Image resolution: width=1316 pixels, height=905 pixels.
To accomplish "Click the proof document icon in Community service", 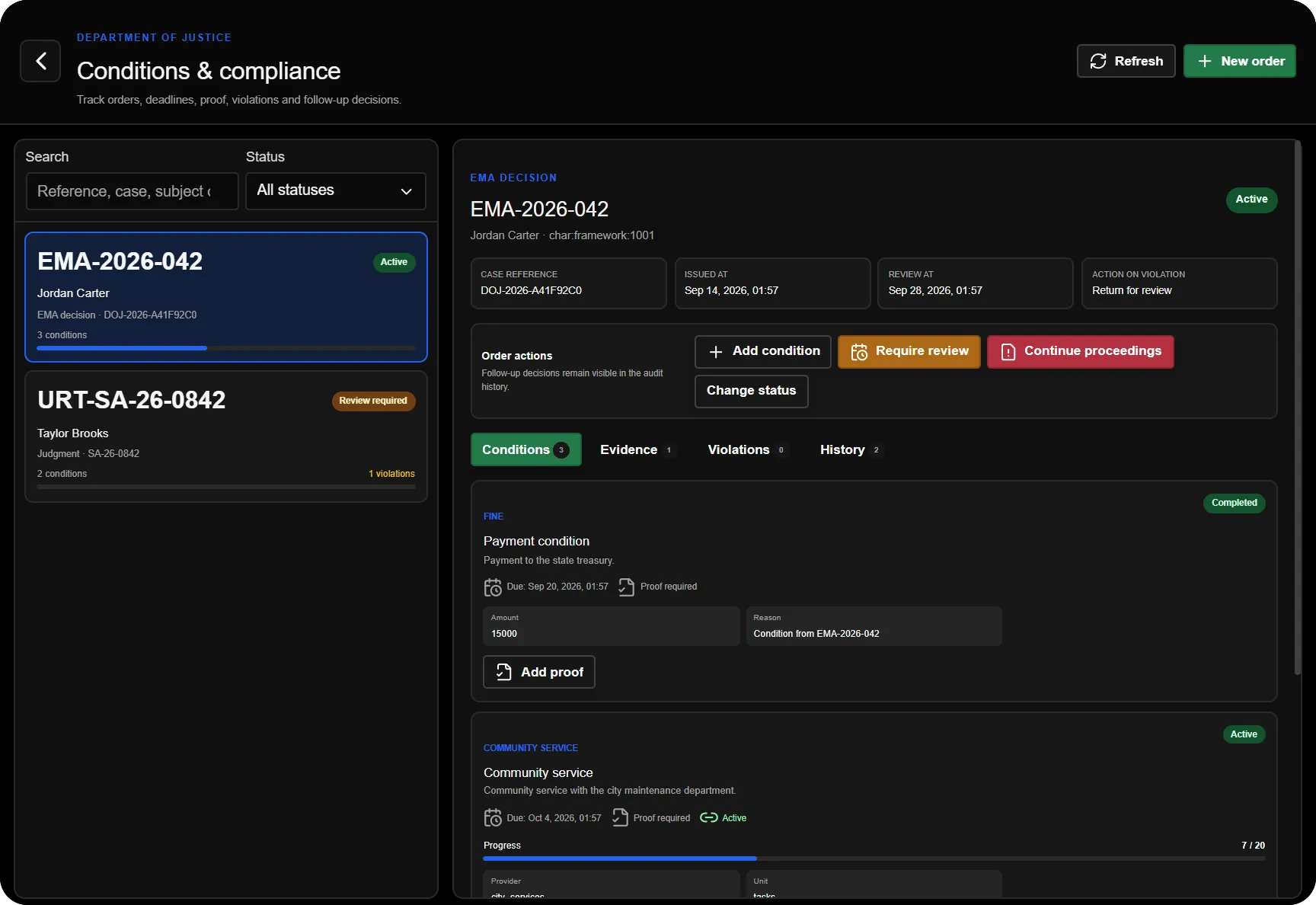I will tap(620, 818).
